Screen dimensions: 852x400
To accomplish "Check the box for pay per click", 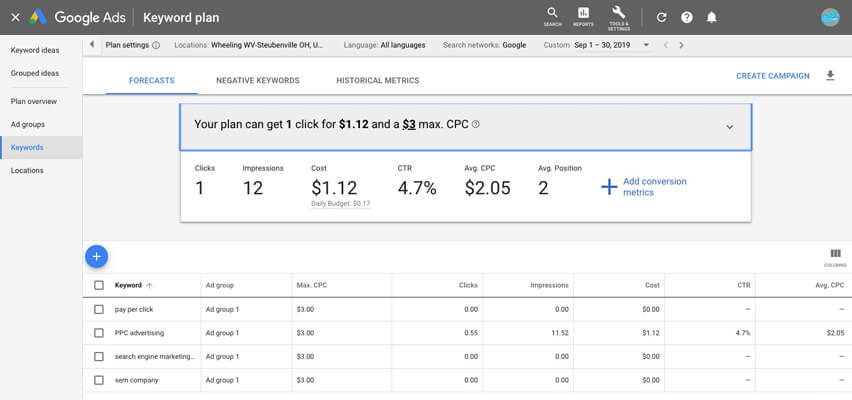I will click(x=98, y=309).
